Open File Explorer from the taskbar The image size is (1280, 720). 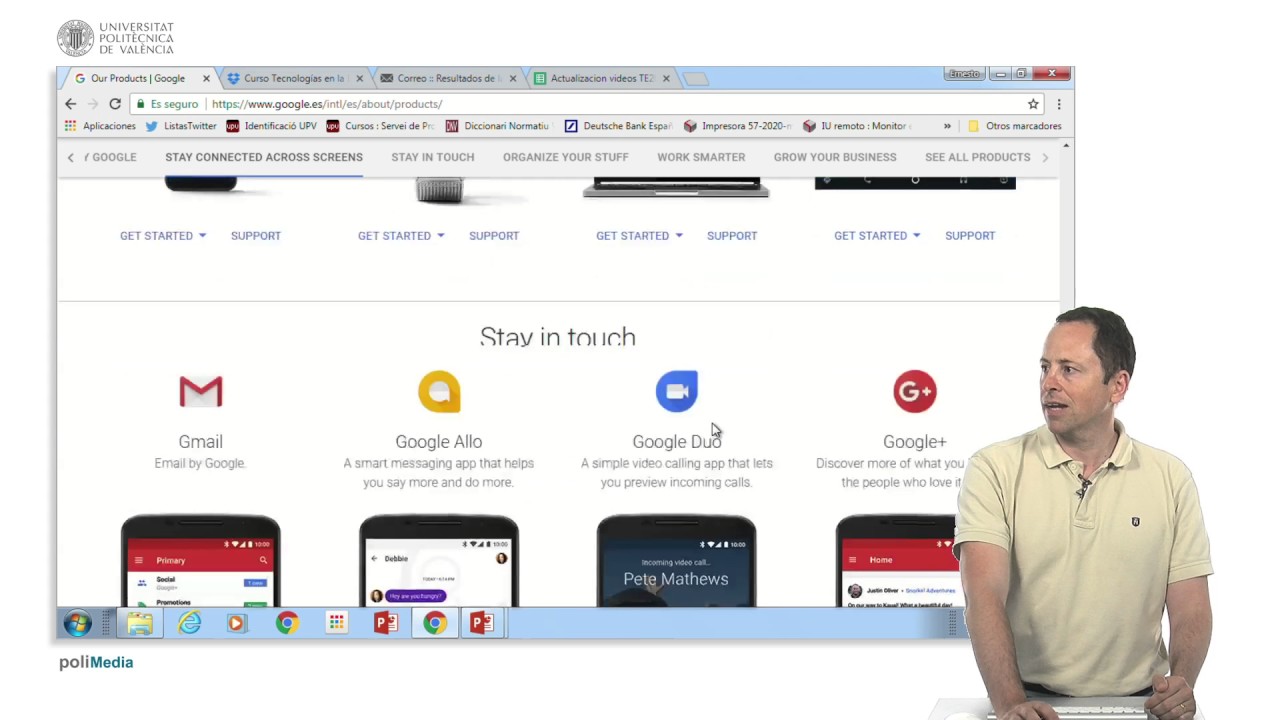140,624
